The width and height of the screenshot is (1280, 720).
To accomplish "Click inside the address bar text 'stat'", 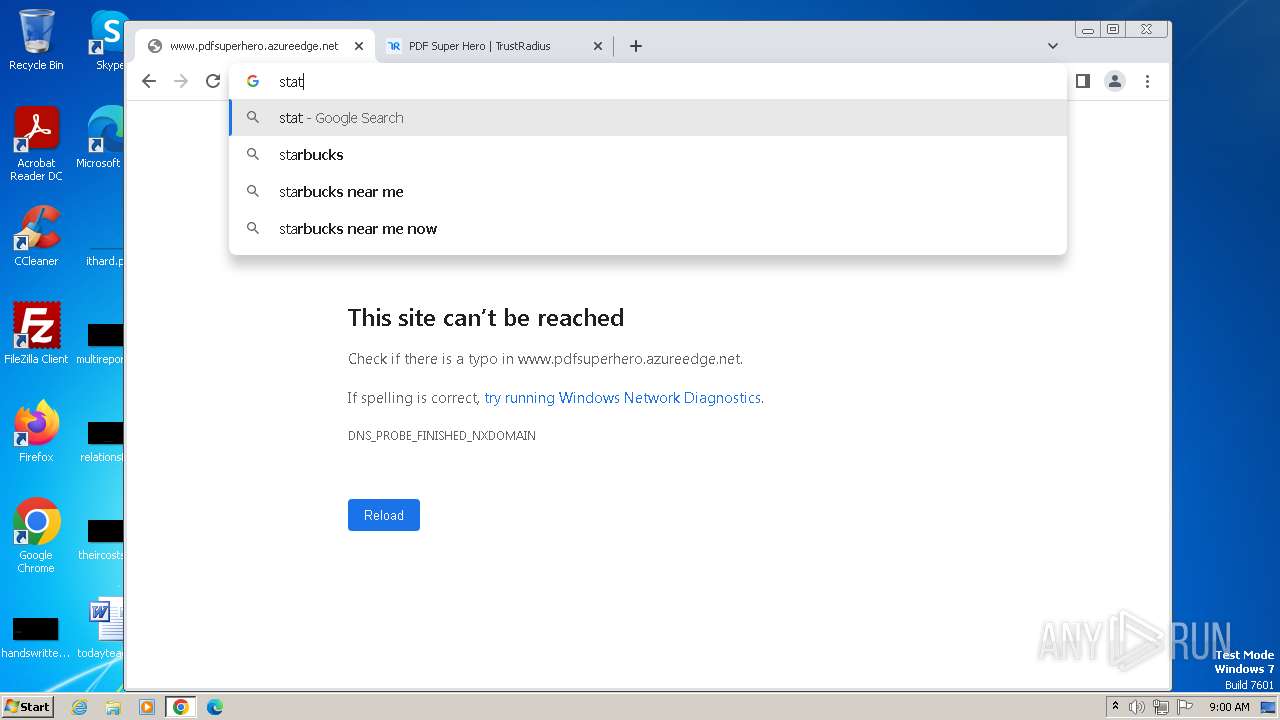I will (x=291, y=82).
